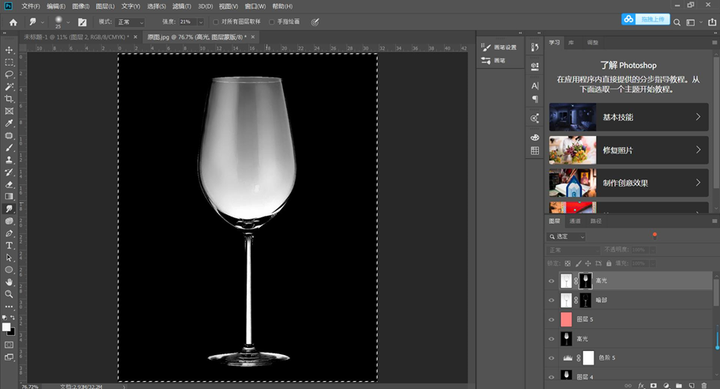
Task: Select the History Brush tool
Action: pos(9,172)
